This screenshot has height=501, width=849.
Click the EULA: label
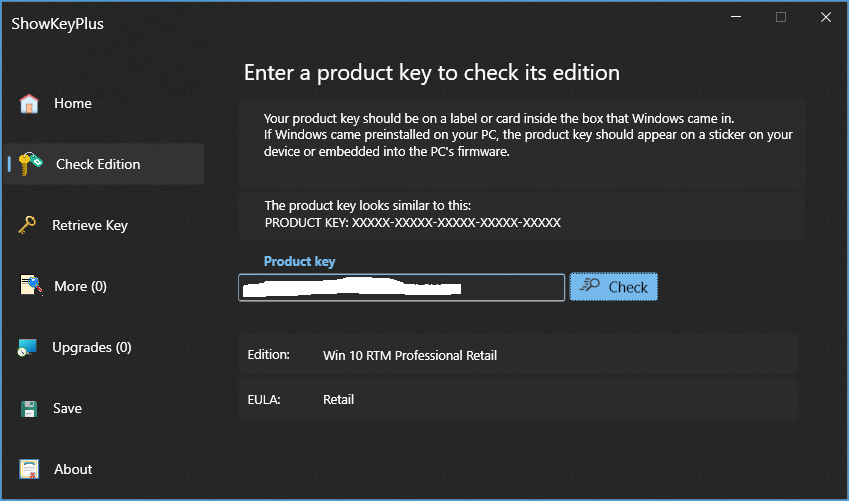(x=264, y=400)
